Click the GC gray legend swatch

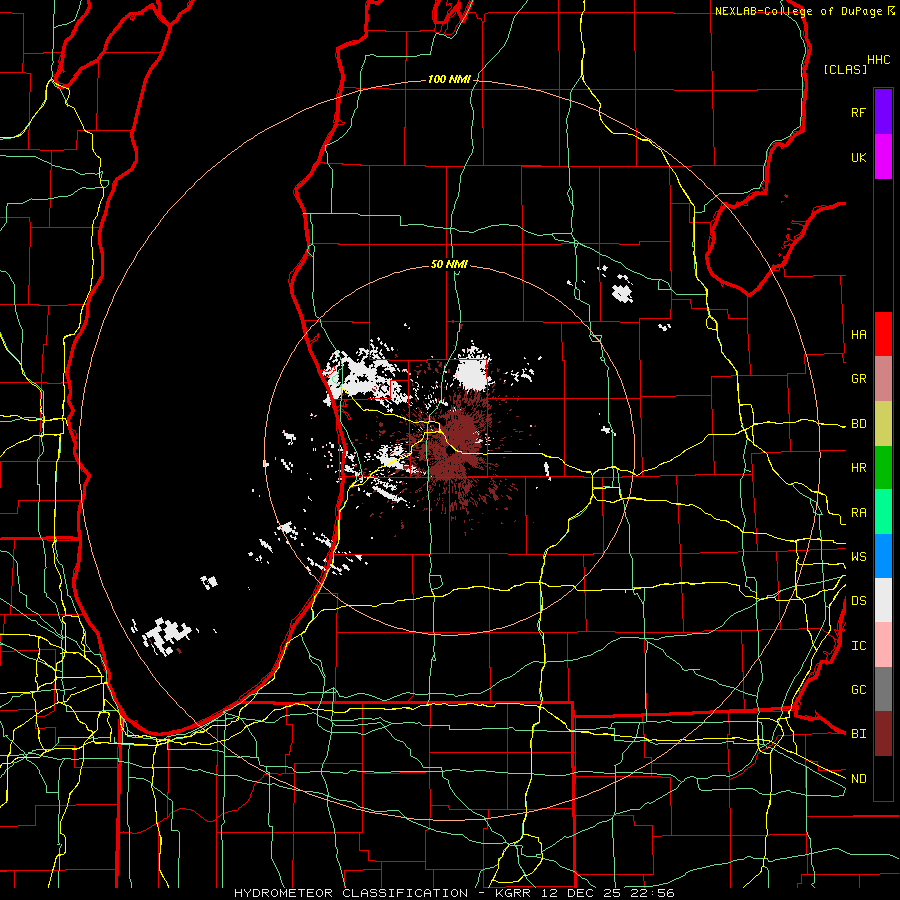883,689
